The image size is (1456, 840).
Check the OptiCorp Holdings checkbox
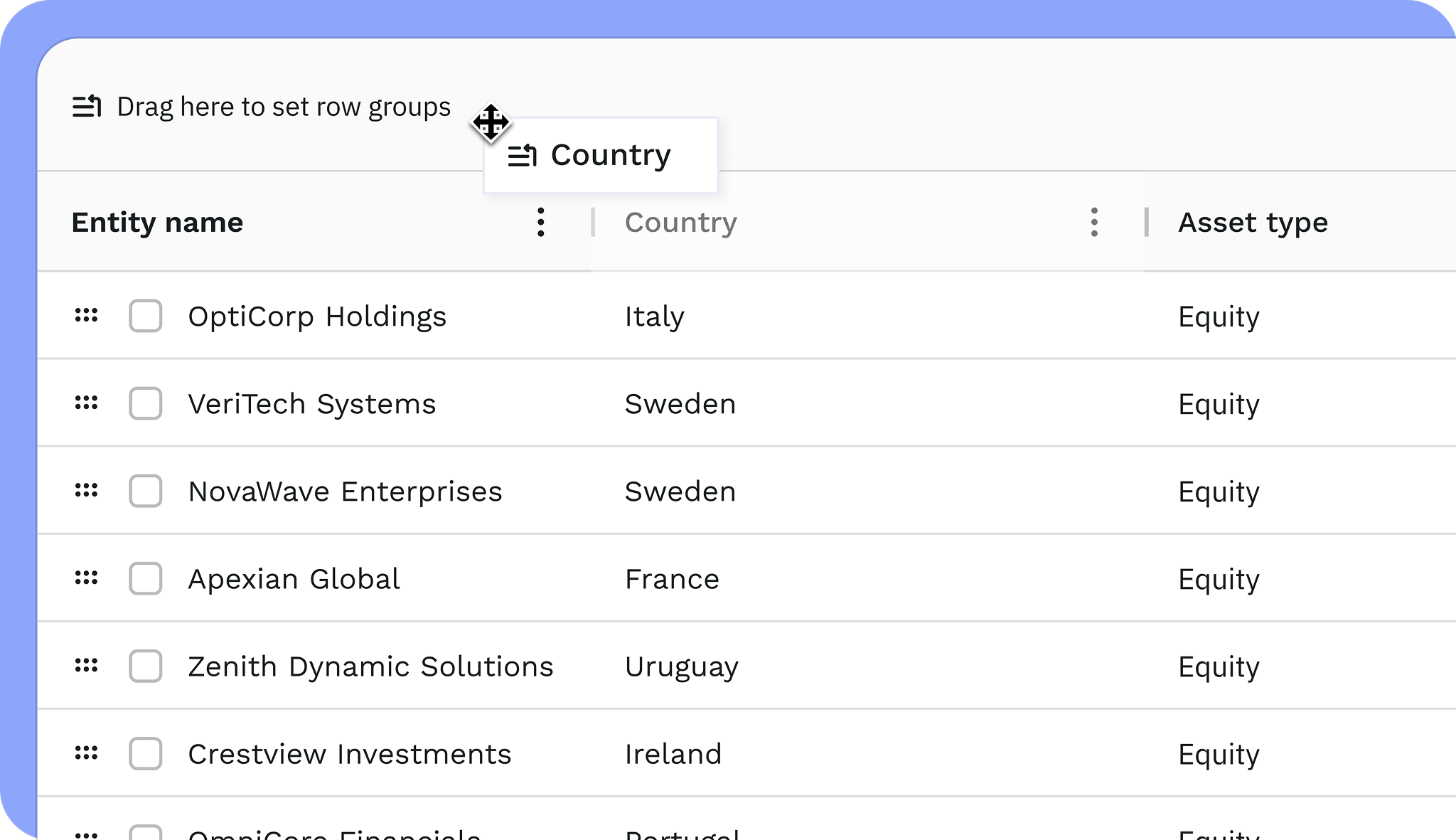(146, 316)
